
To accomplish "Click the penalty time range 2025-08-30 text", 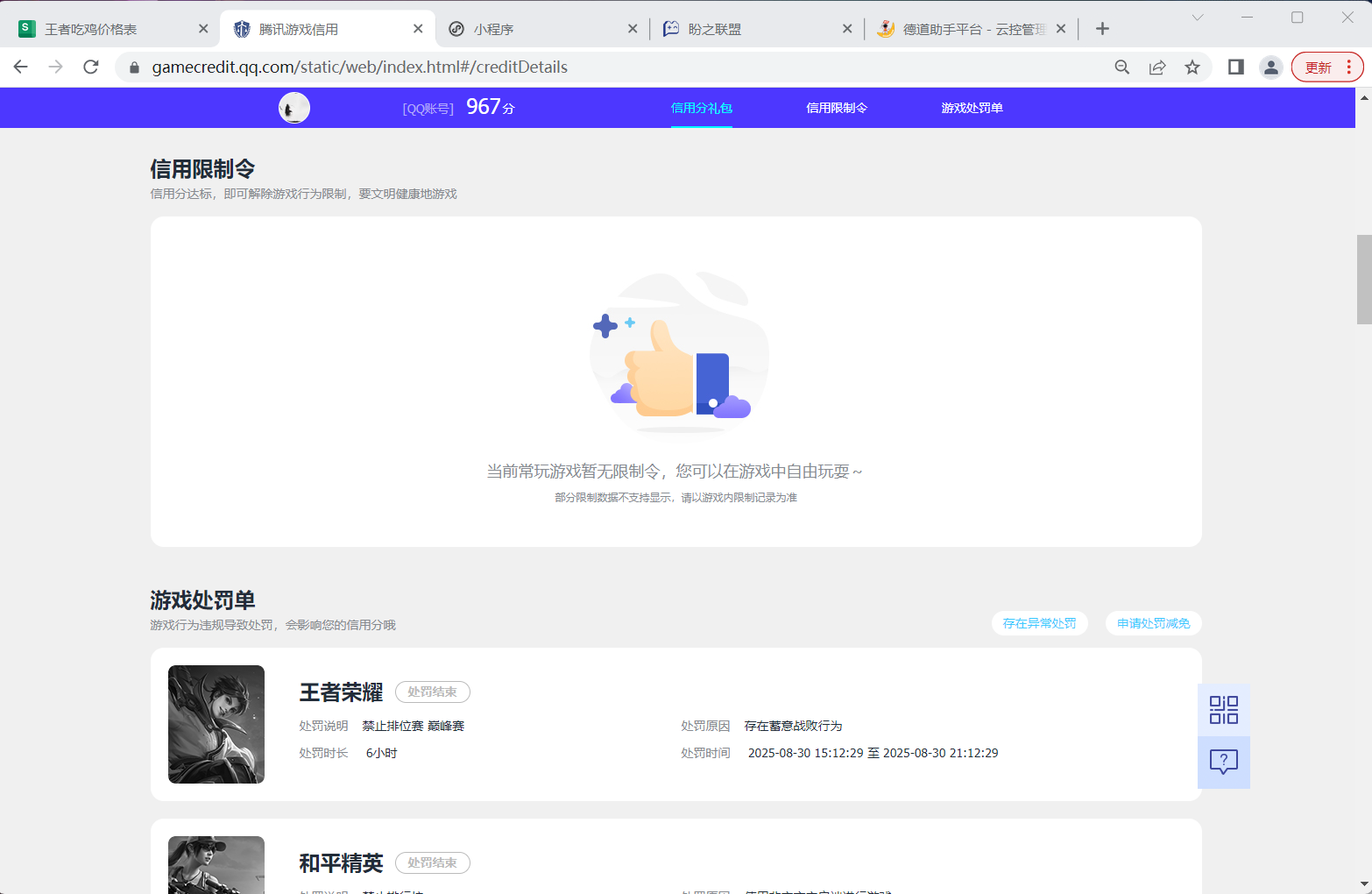I will click(x=873, y=753).
